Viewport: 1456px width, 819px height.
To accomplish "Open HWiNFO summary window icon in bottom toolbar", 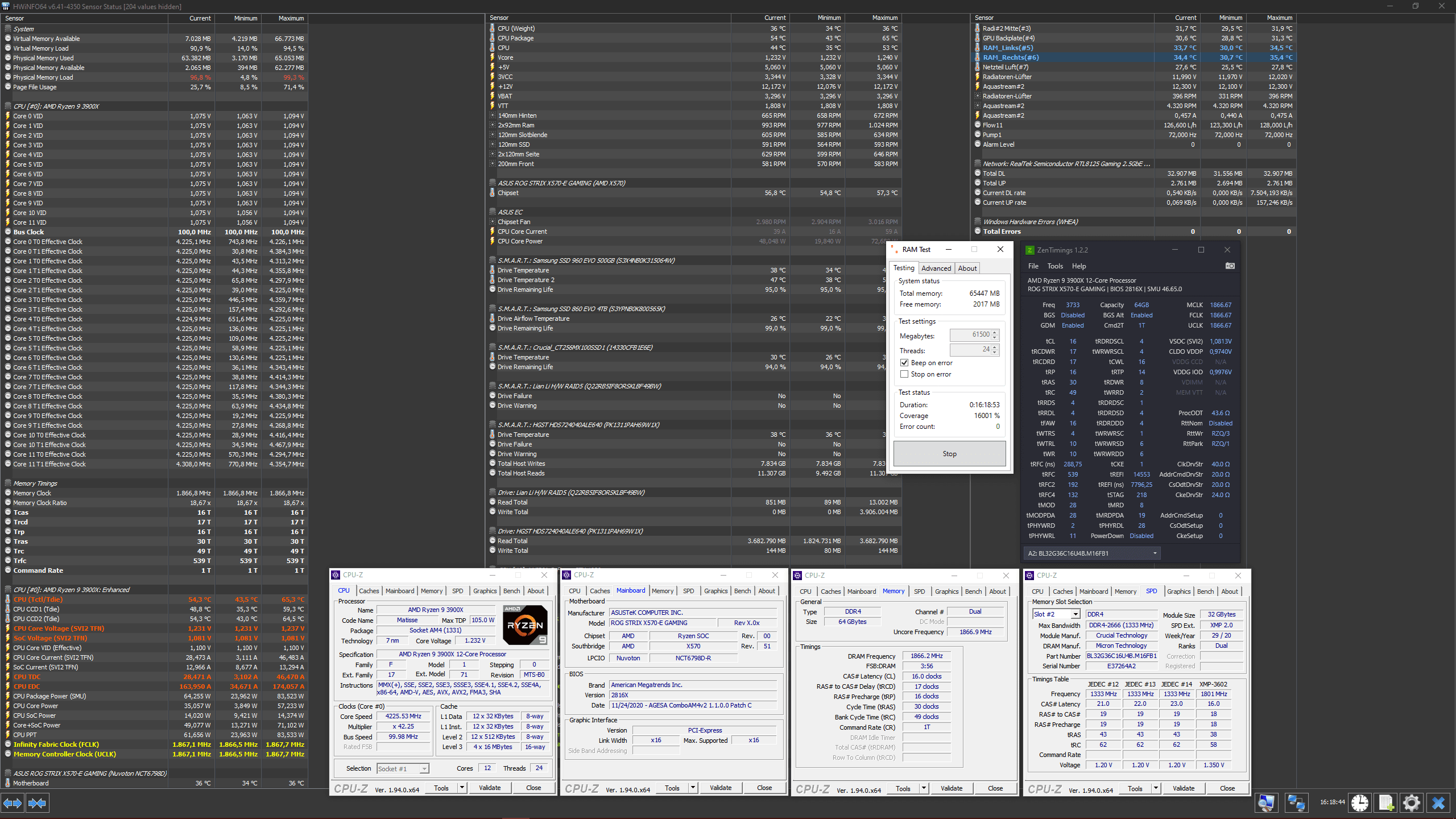I will click(1266, 803).
